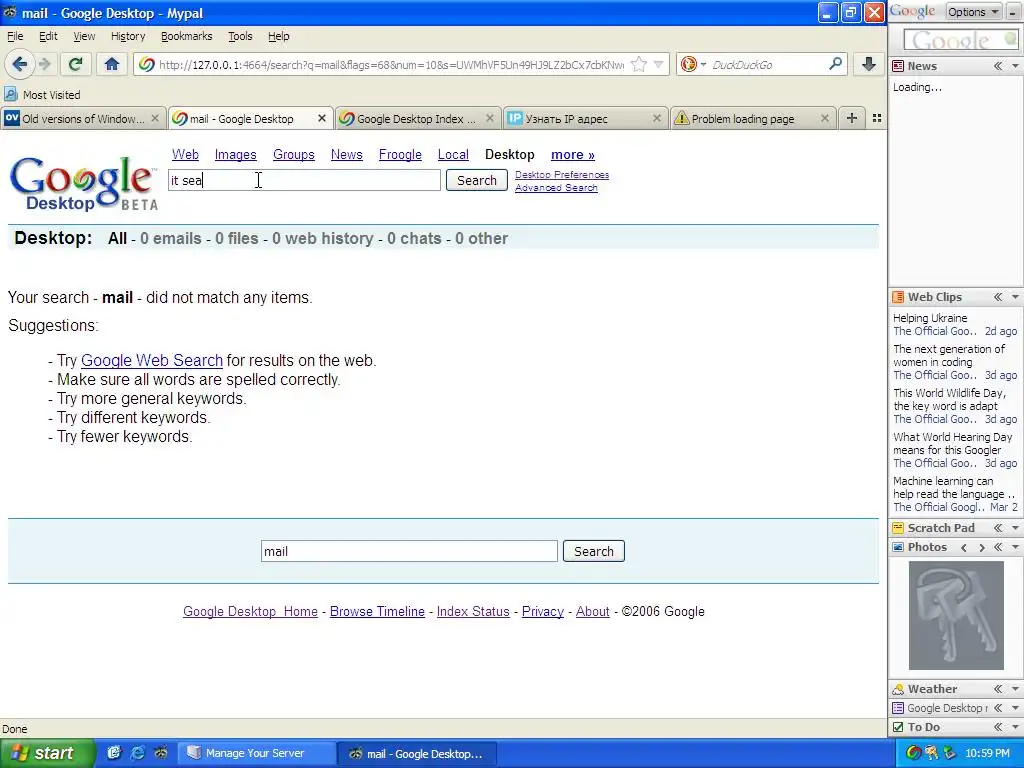Open the Bookmarks menu
This screenshot has height=768, width=1024.
187,36
